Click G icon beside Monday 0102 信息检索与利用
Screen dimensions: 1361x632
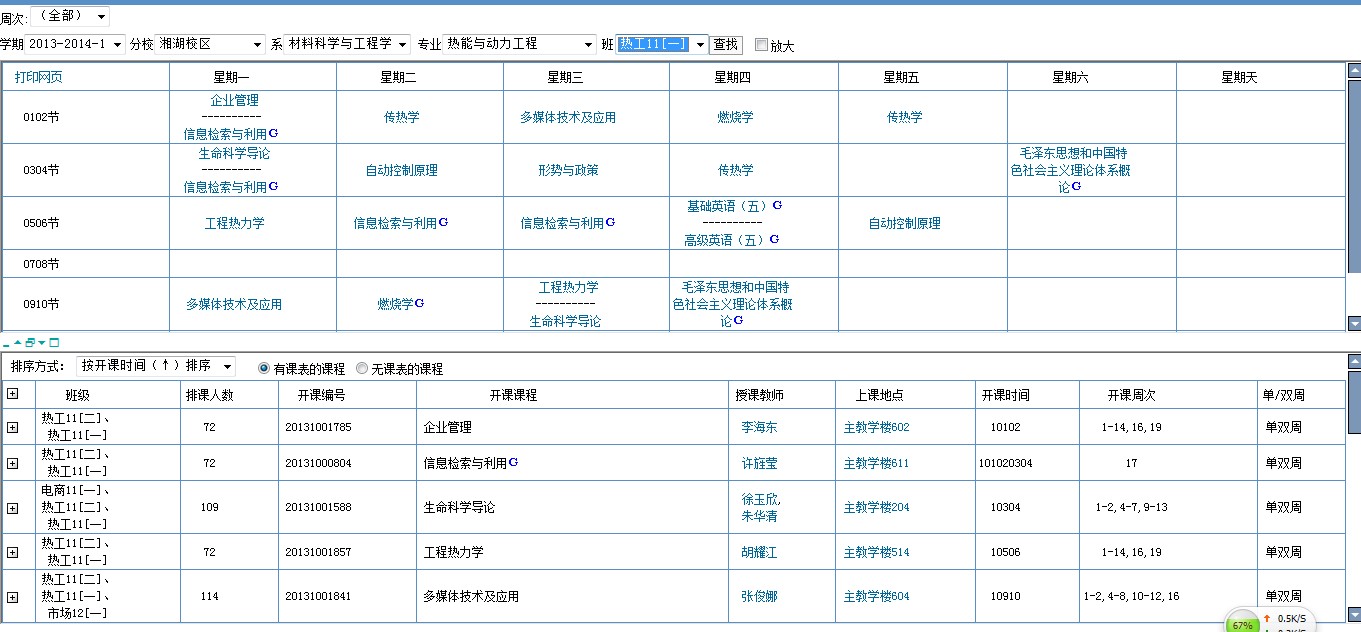274,132
